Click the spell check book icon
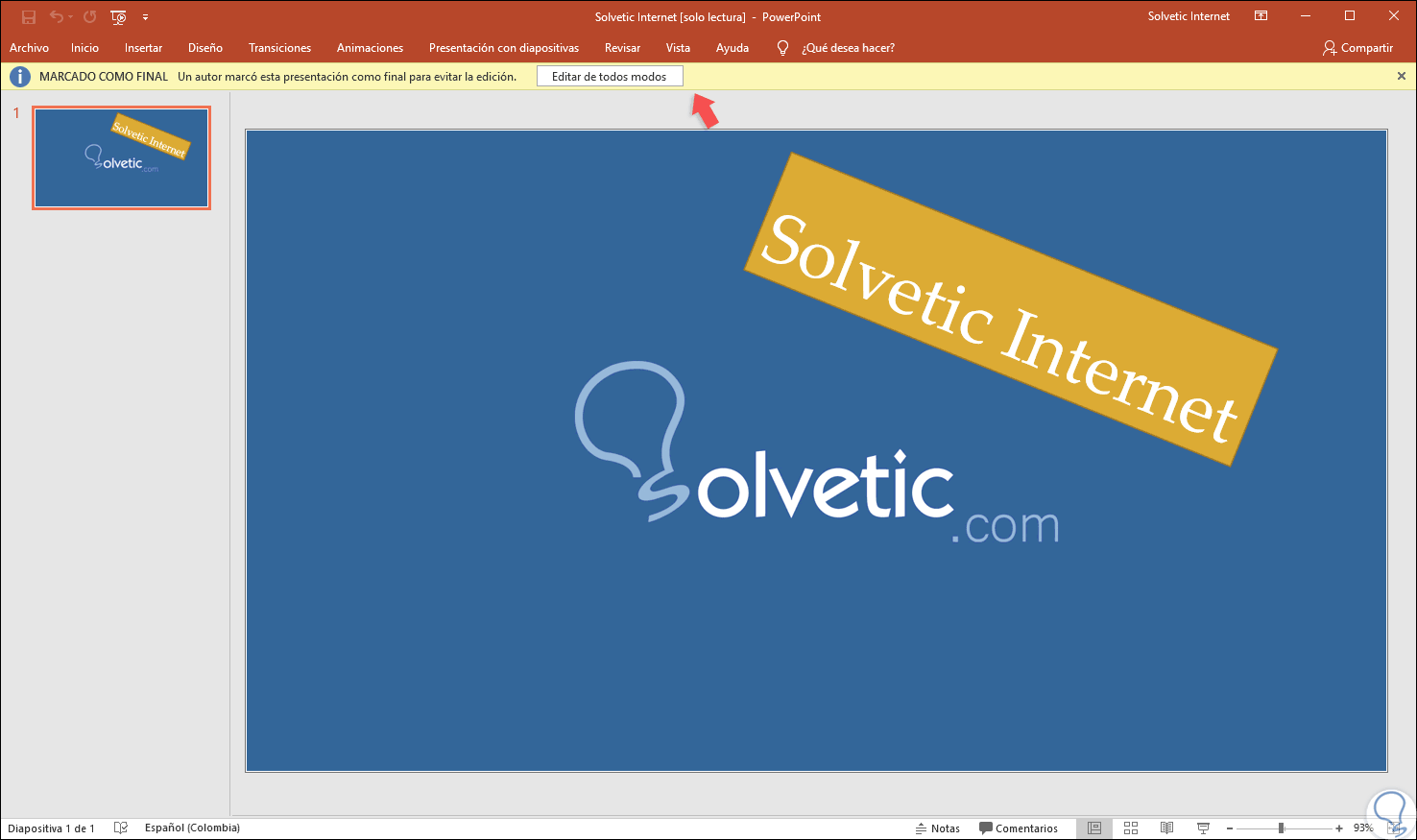1417x840 pixels. click(x=121, y=828)
